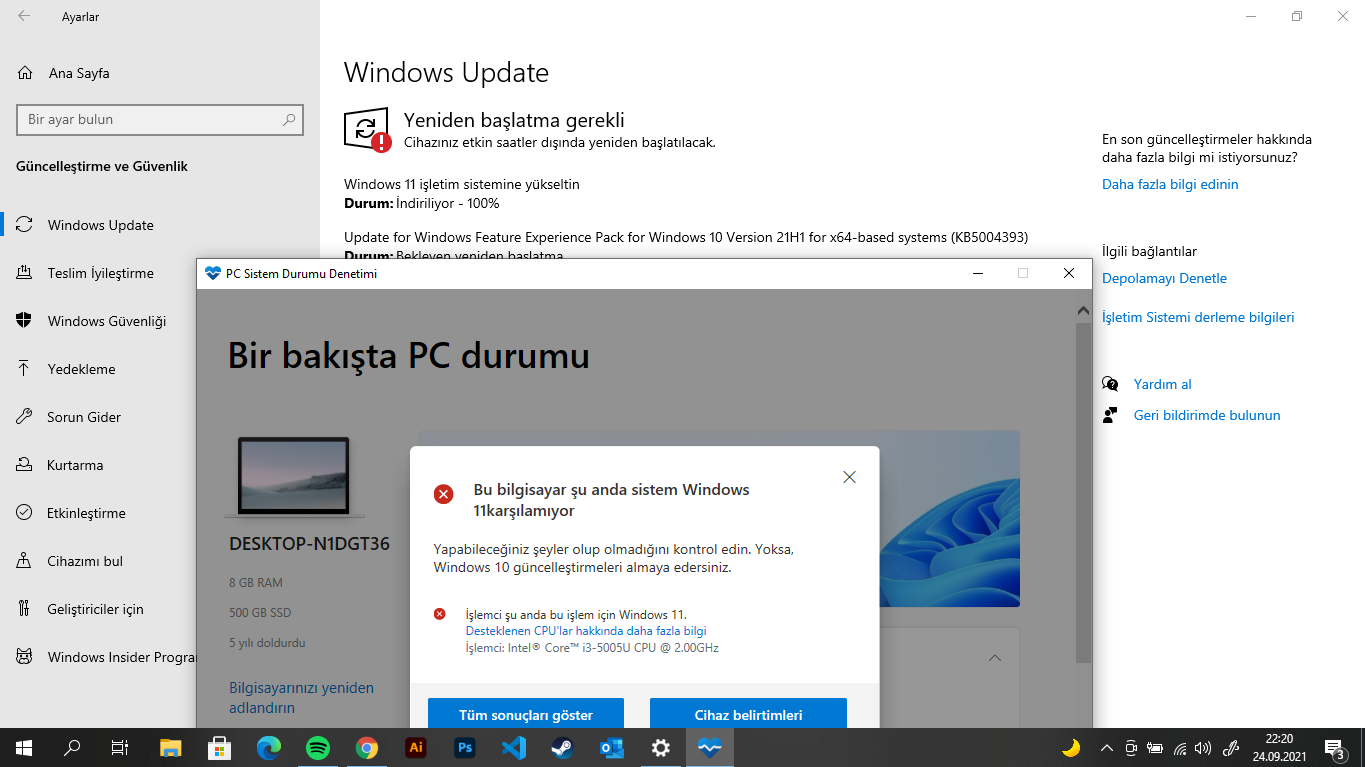This screenshot has width=1365, height=767.
Task: Open 'Depolamayı Denetle' link
Action: (x=1164, y=278)
